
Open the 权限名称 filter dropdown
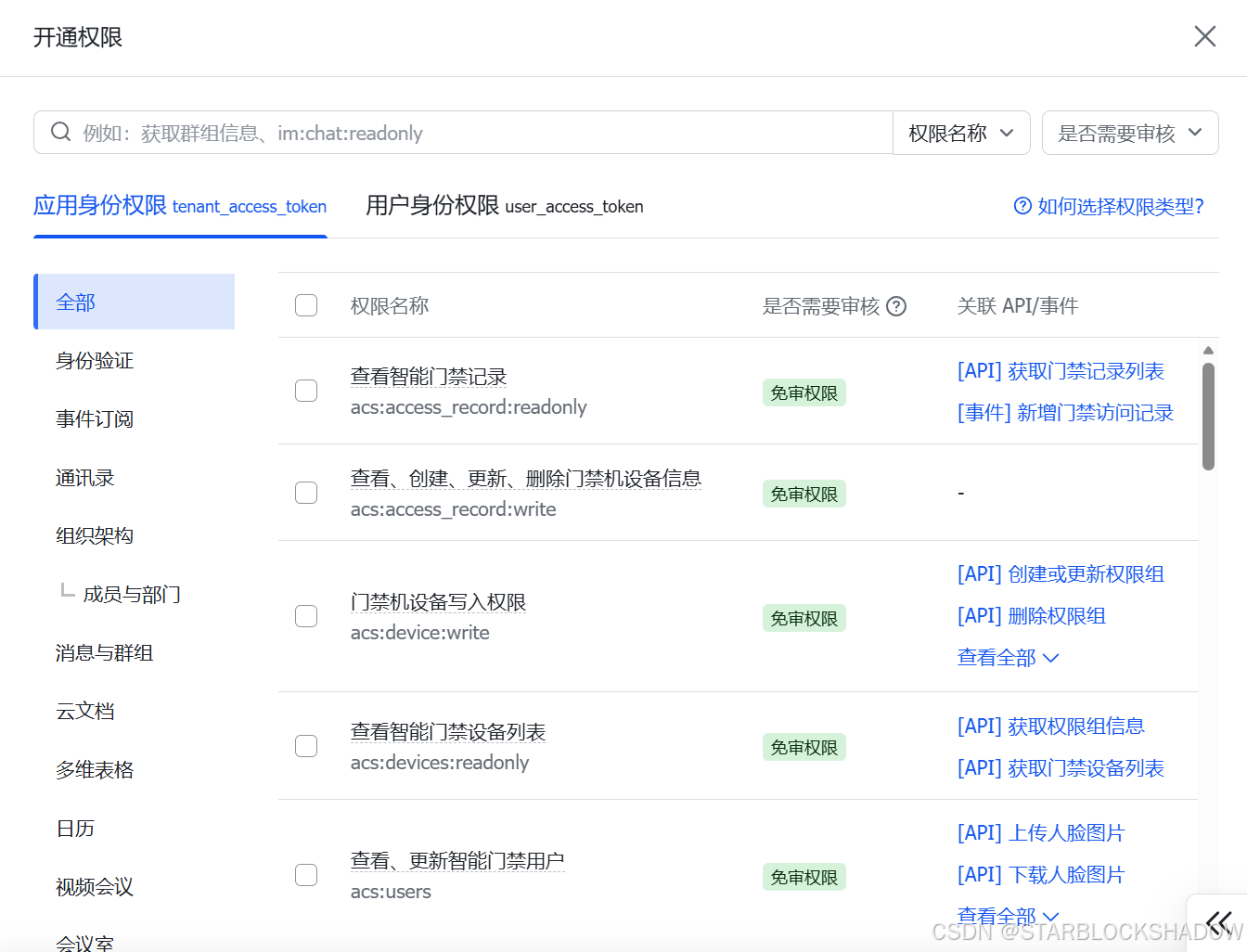(961, 132)
